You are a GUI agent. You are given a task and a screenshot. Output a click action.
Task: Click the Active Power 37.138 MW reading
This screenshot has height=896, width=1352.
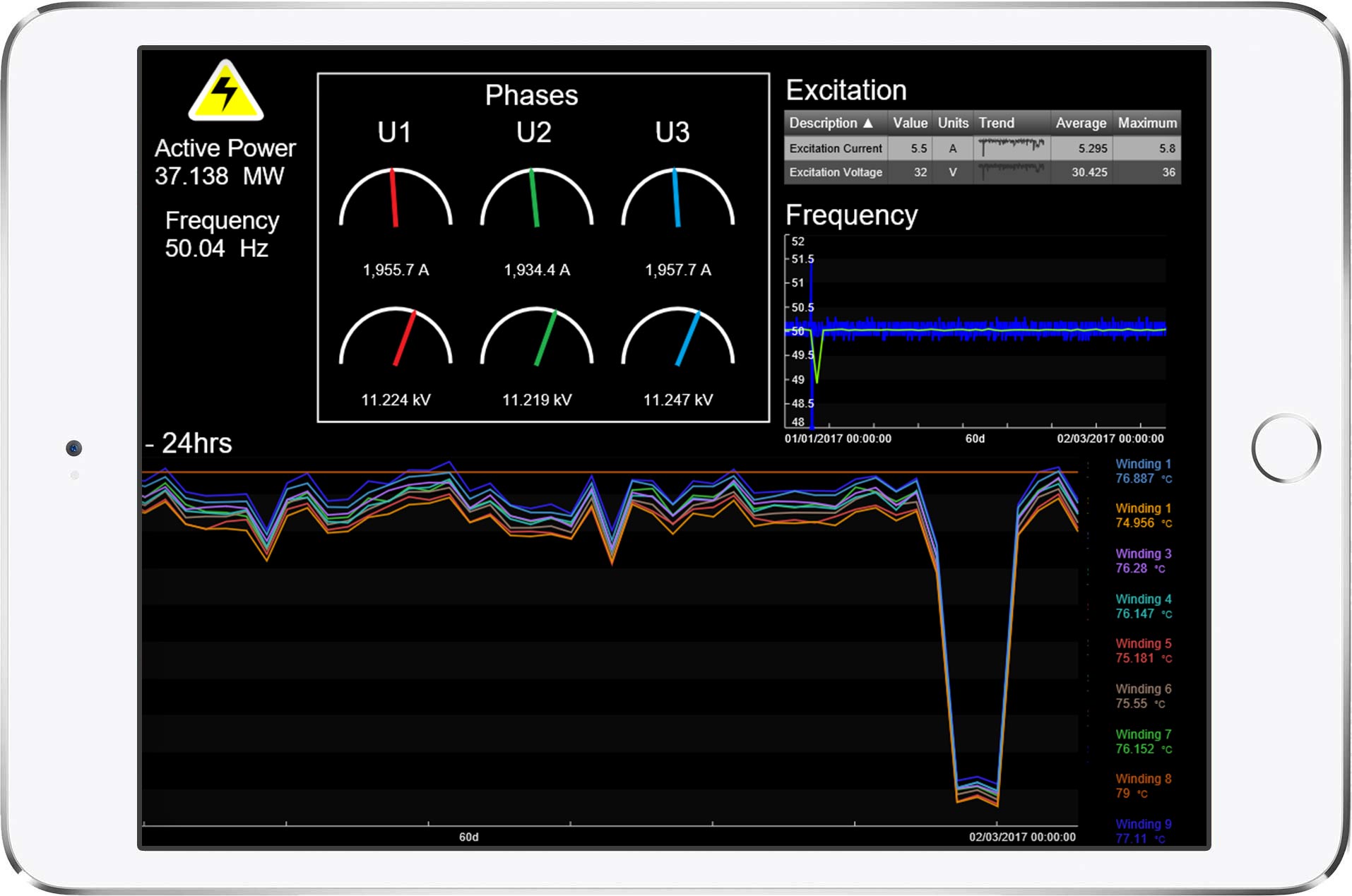[x=220, y=176]
